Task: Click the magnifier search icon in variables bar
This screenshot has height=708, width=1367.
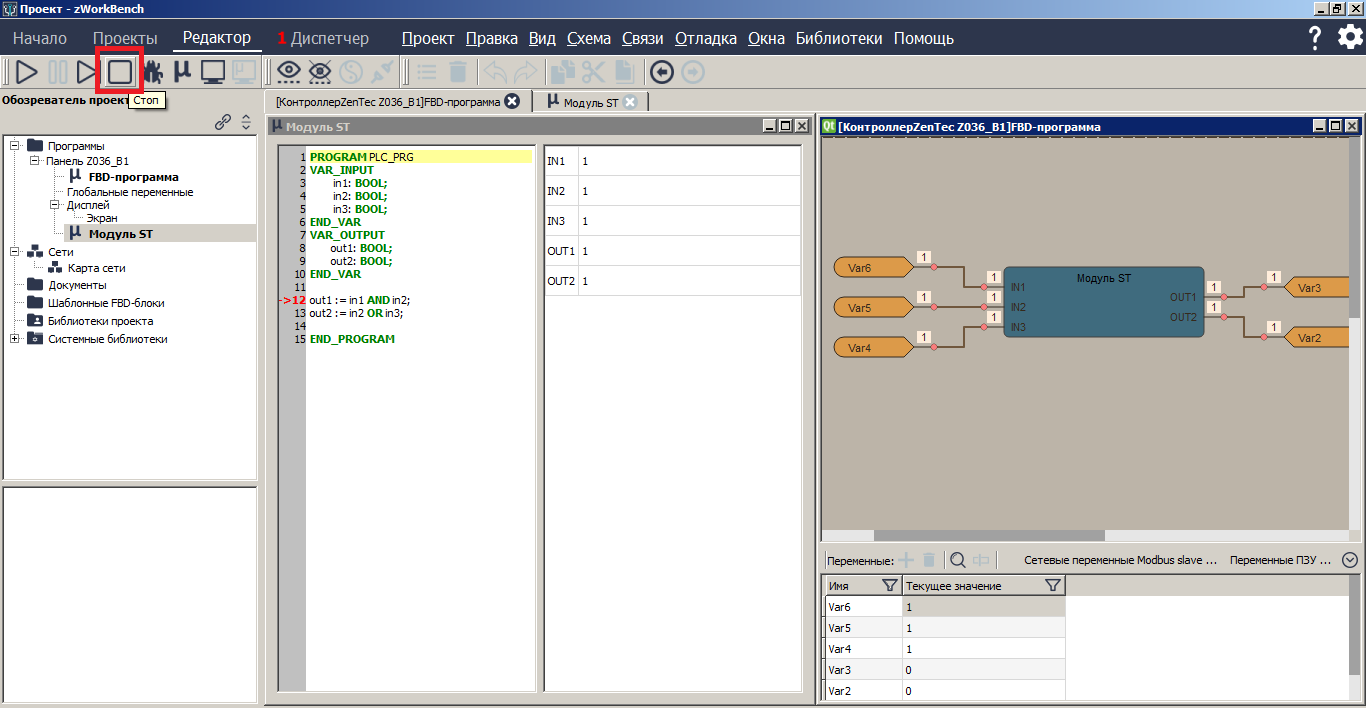Action: [957, 561]
